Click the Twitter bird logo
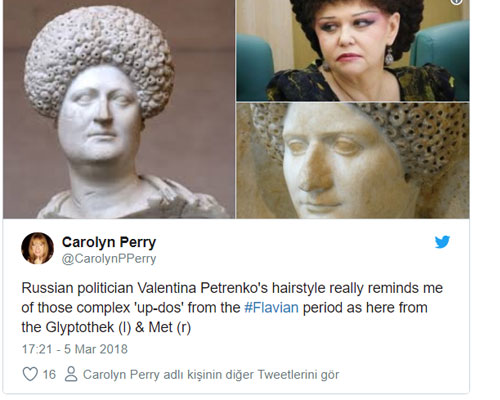The height and width of the screenshot is (400, 500). click(x=442, y=242)
